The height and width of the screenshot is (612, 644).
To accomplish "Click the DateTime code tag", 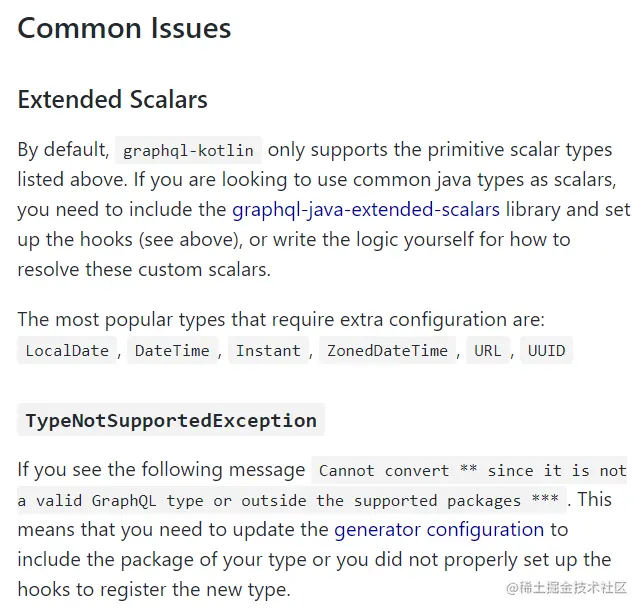I will click(172, 350).
